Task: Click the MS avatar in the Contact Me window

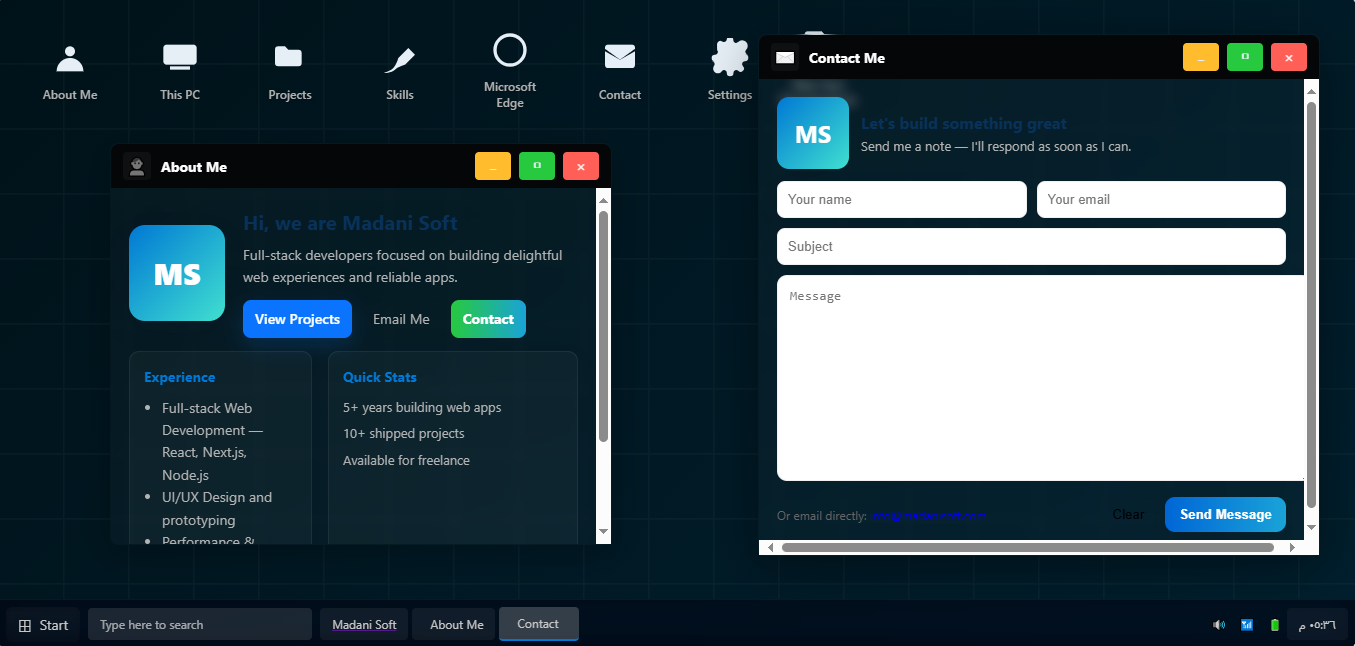Action: point(813,133)
